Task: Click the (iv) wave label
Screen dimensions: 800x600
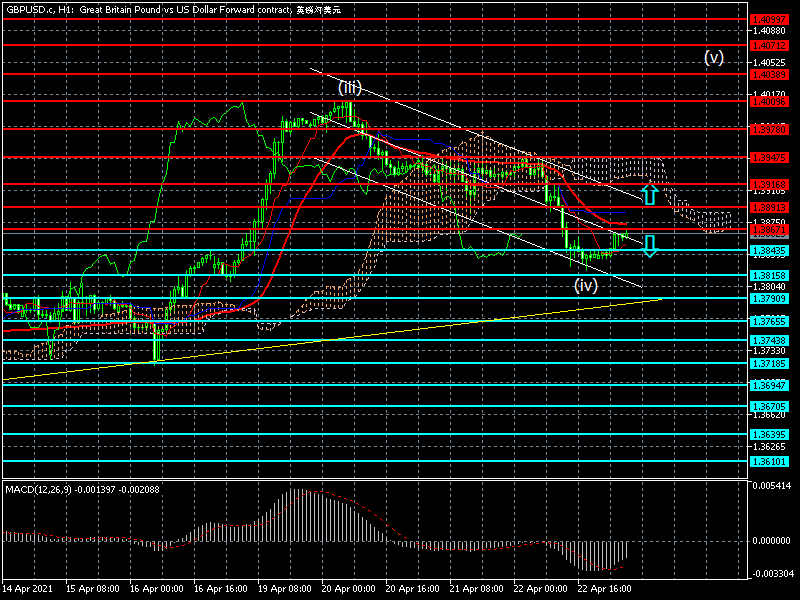Action: [x=586, y=285]
